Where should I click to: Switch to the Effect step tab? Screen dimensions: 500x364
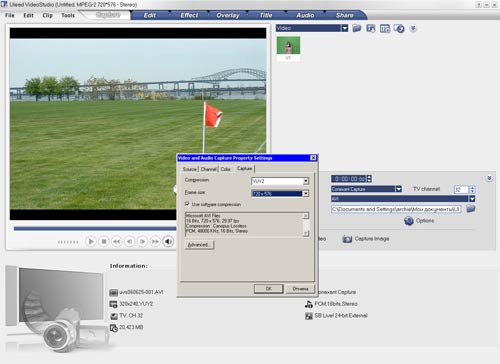189,15
